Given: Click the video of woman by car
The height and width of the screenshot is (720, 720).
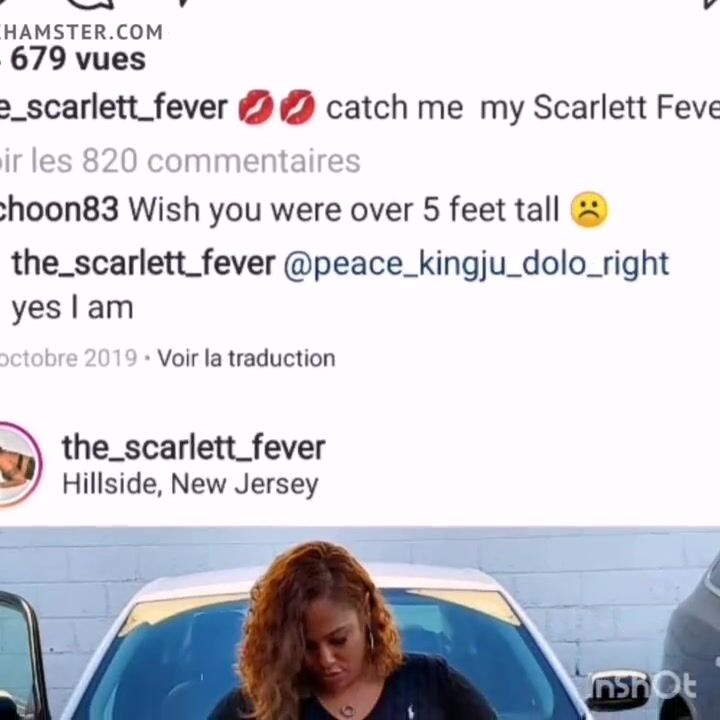Looking at the screenshot, I should pyautogui.click(x=360, y=623).
